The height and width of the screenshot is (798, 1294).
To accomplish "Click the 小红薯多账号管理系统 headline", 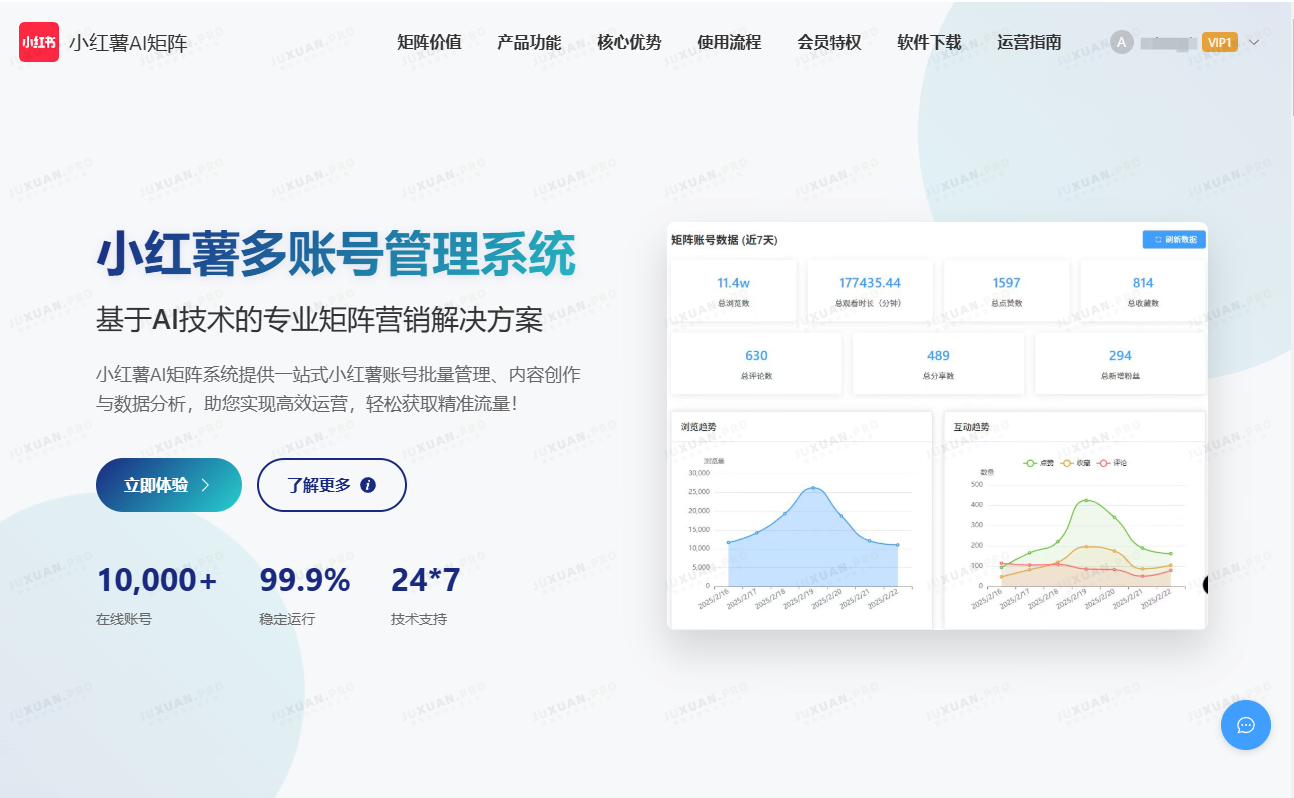I will point(336,253).
